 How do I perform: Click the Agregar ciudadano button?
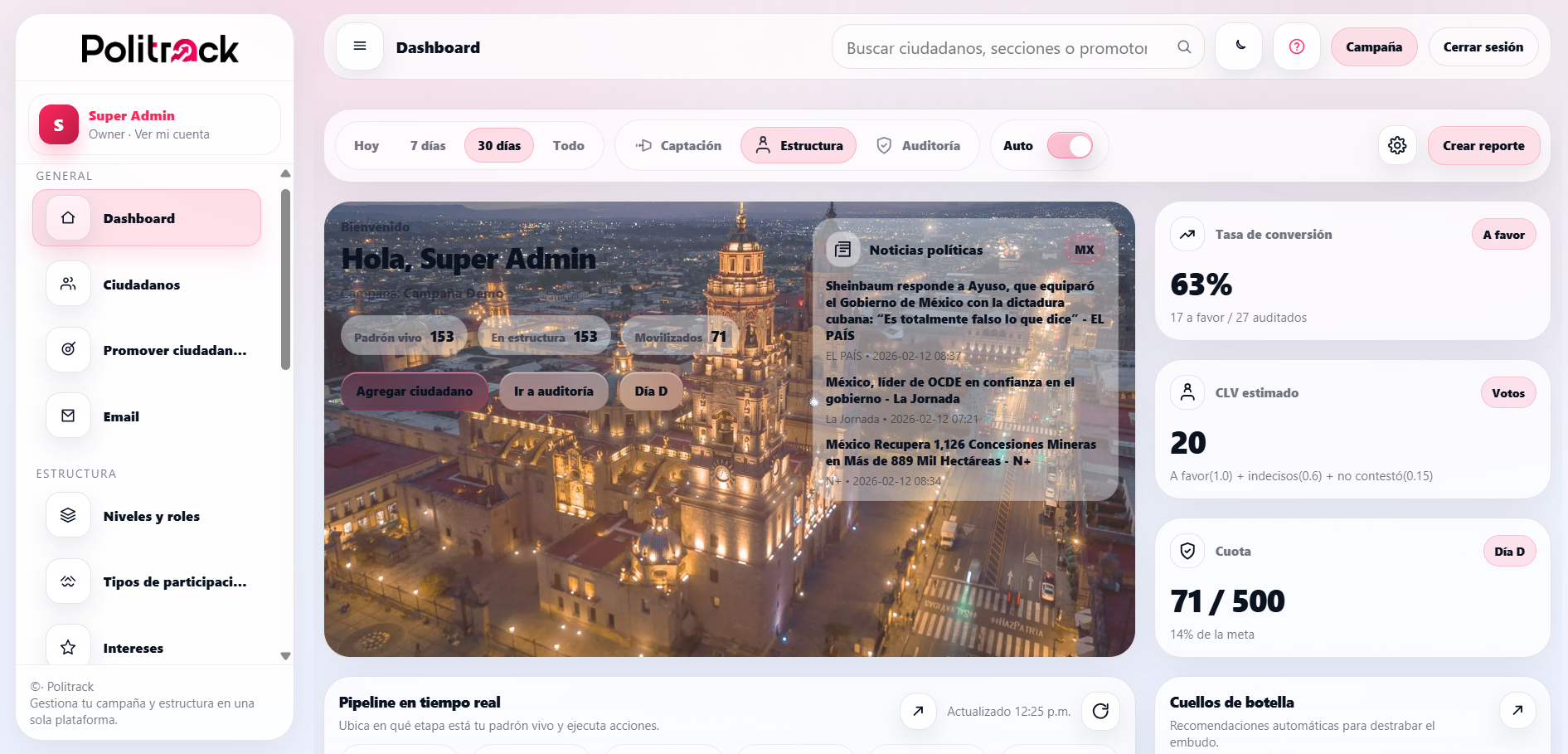pos(415,391)
